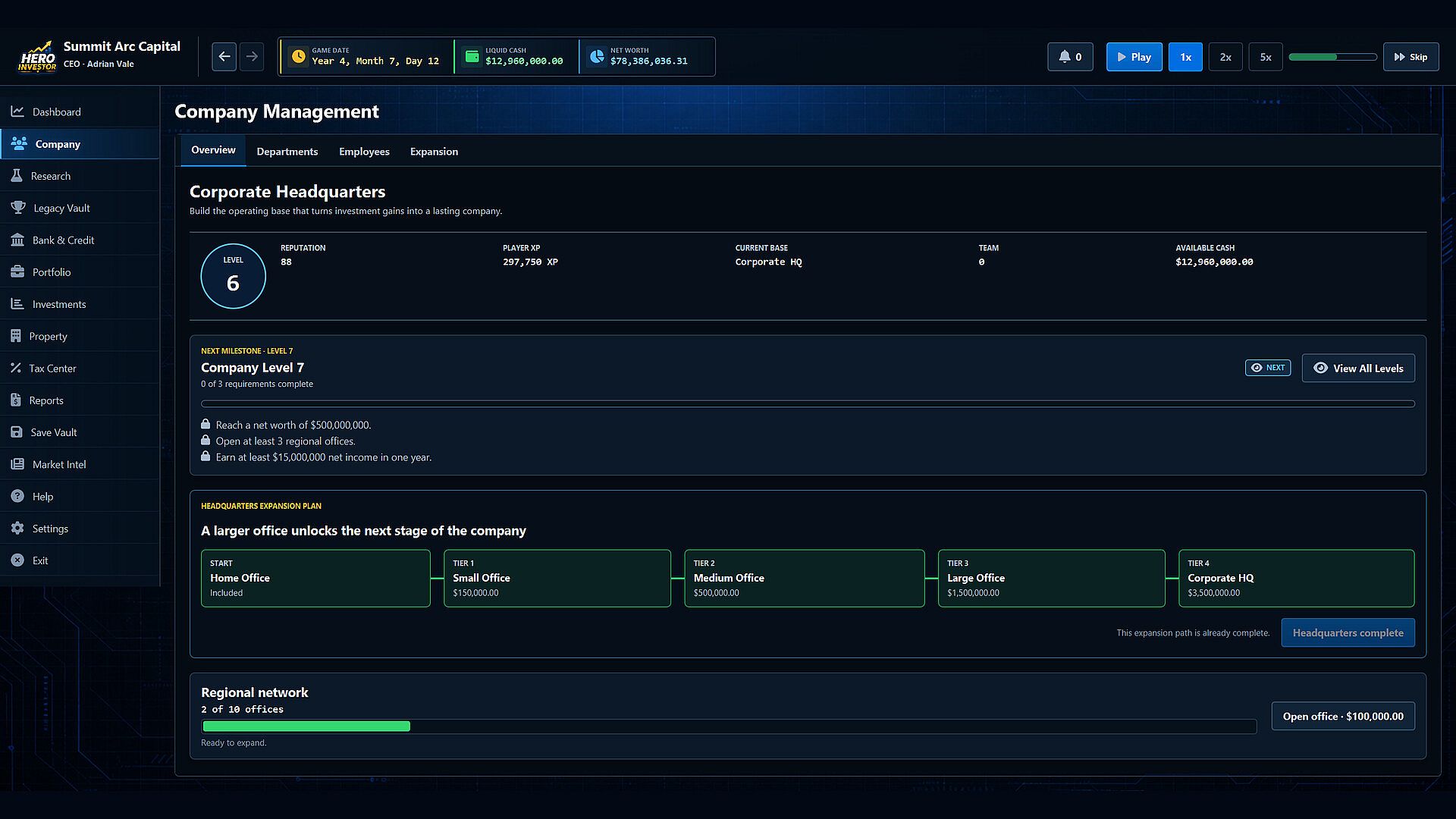Image resolution: width=1456 pixels, height=819 pixels.
Task: Select the Home Office start card
Action: click(x=315, y=578)
